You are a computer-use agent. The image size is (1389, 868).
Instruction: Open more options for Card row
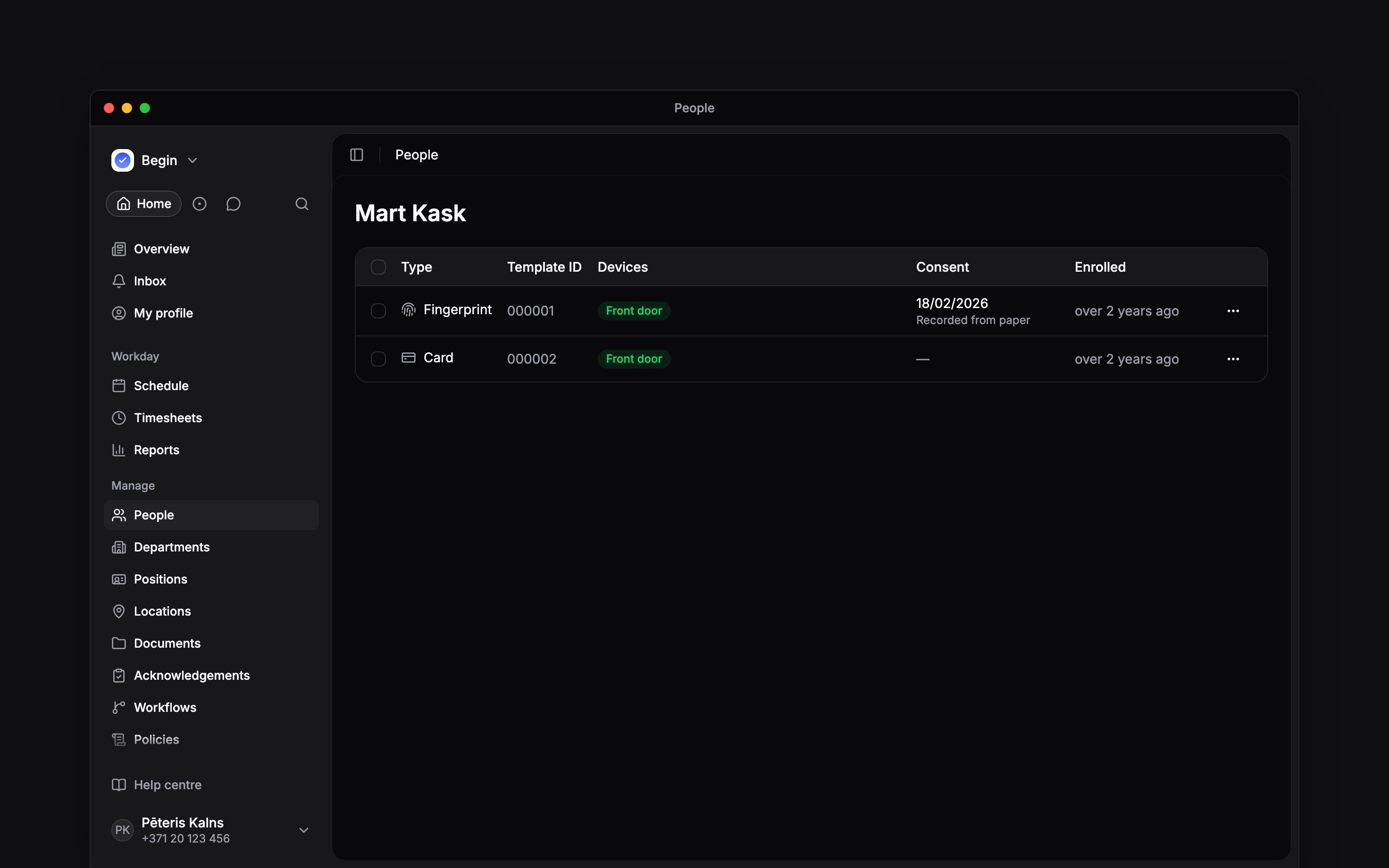[x=1233, y=359]
